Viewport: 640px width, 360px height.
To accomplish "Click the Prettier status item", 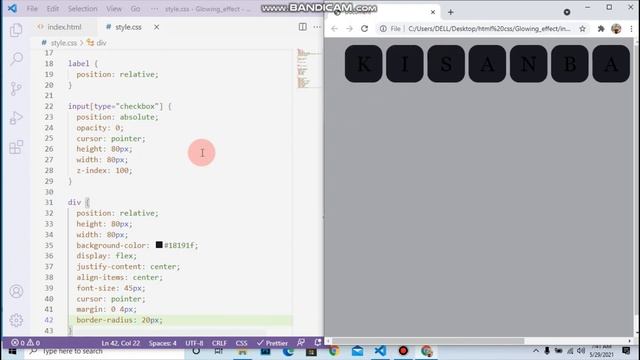I will click(272, 343).
